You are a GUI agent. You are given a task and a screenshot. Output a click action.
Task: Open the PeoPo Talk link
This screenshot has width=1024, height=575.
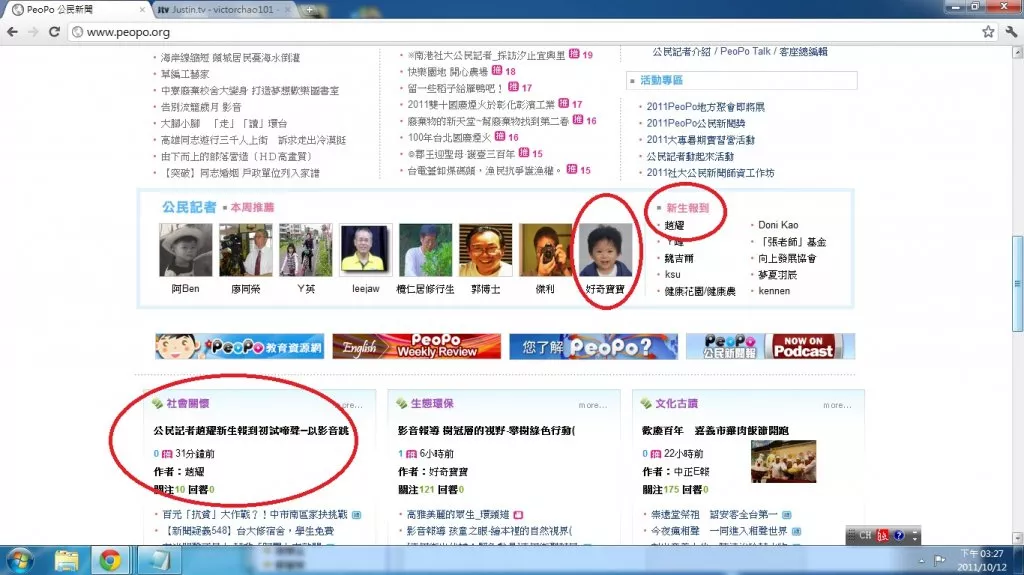point(745,52)
